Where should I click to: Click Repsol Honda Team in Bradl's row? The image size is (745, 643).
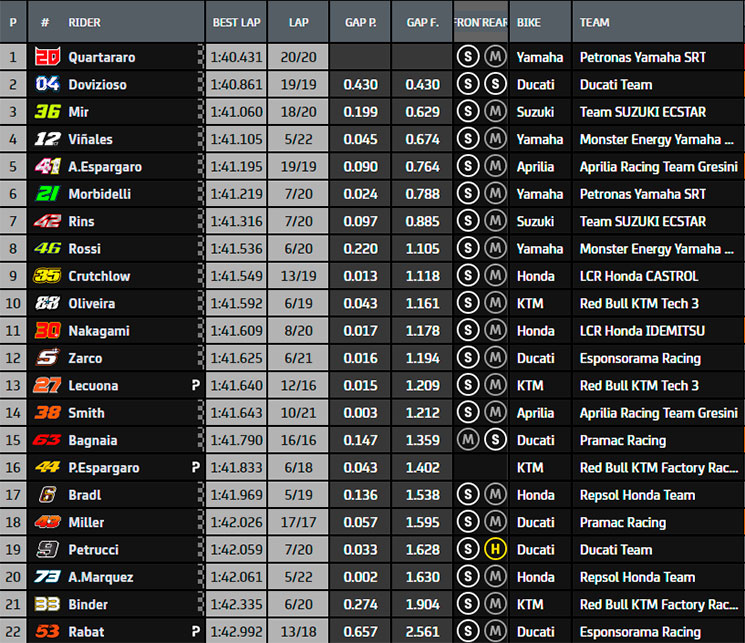click(x=637, y=495)
